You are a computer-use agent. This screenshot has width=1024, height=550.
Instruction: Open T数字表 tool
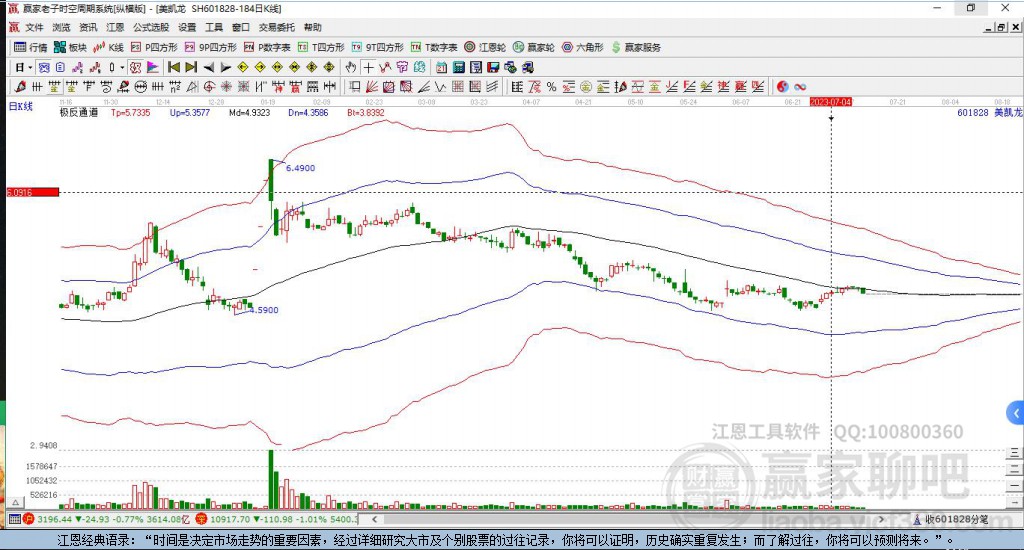point(434,47)
